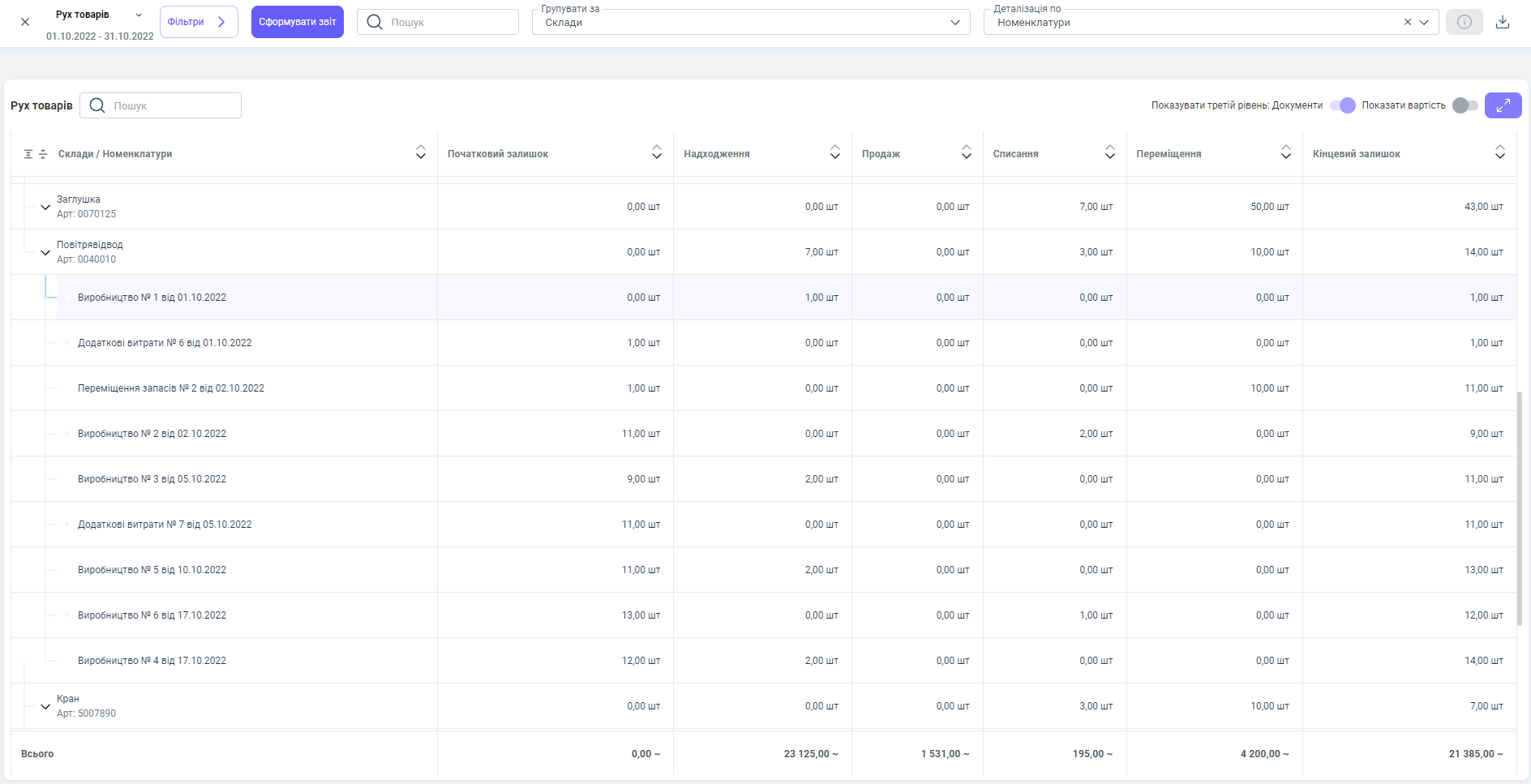This screenshot has width=1531, height=784.
Task: Open the Фільтри panel
Action: click(x=199, y=22)
